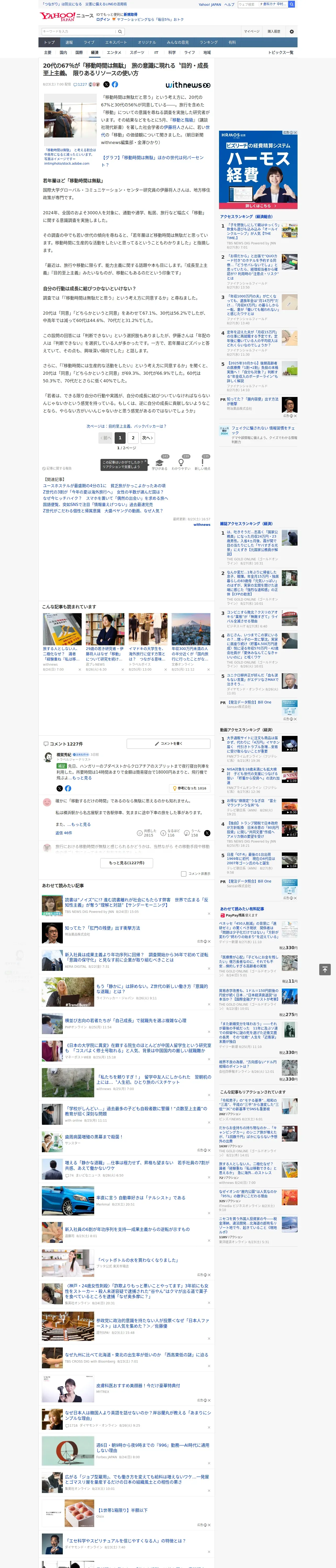Viewport: 336px width, 1568px height.
Task: Close the HRMOS ad via its X icon
Action: 295,133
